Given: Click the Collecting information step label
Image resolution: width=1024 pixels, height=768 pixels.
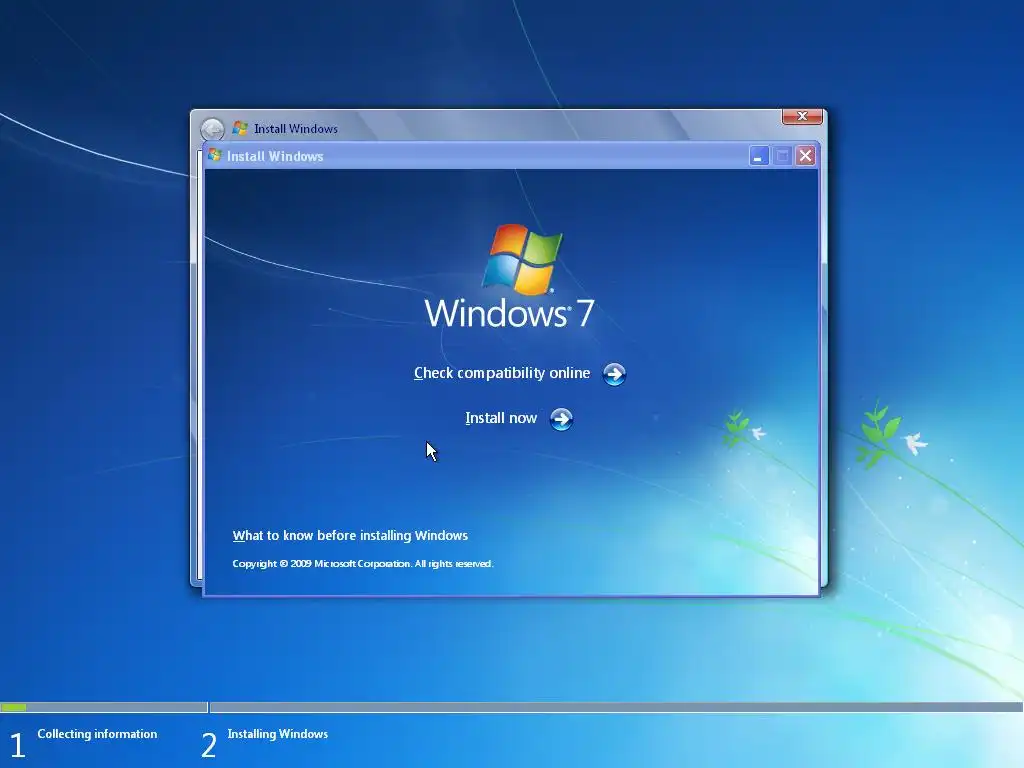Looking at the screenshot, I should [x=97, y=734].
